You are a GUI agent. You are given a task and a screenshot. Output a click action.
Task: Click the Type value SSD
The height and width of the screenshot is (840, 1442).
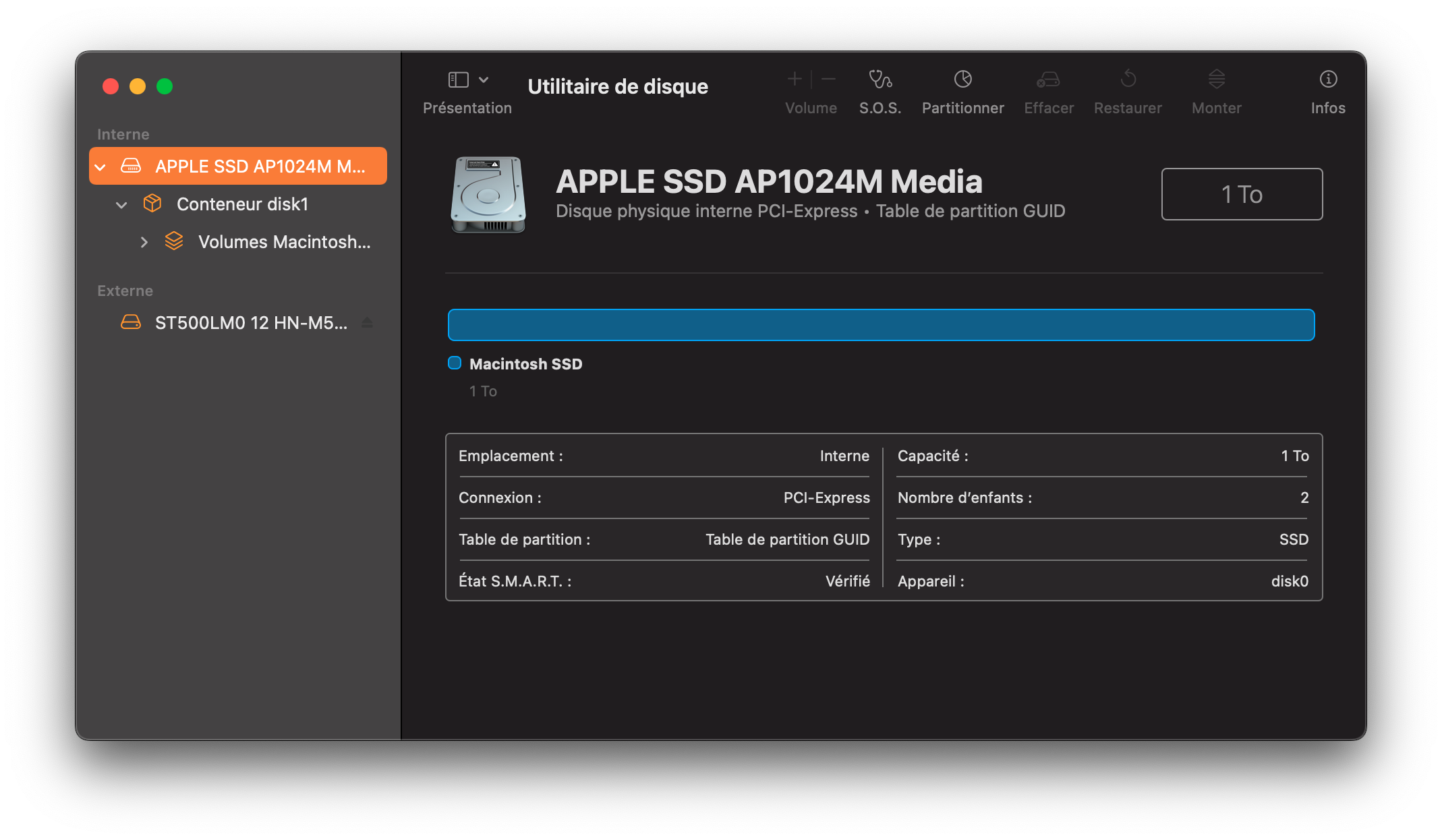tap(1294, 539)
